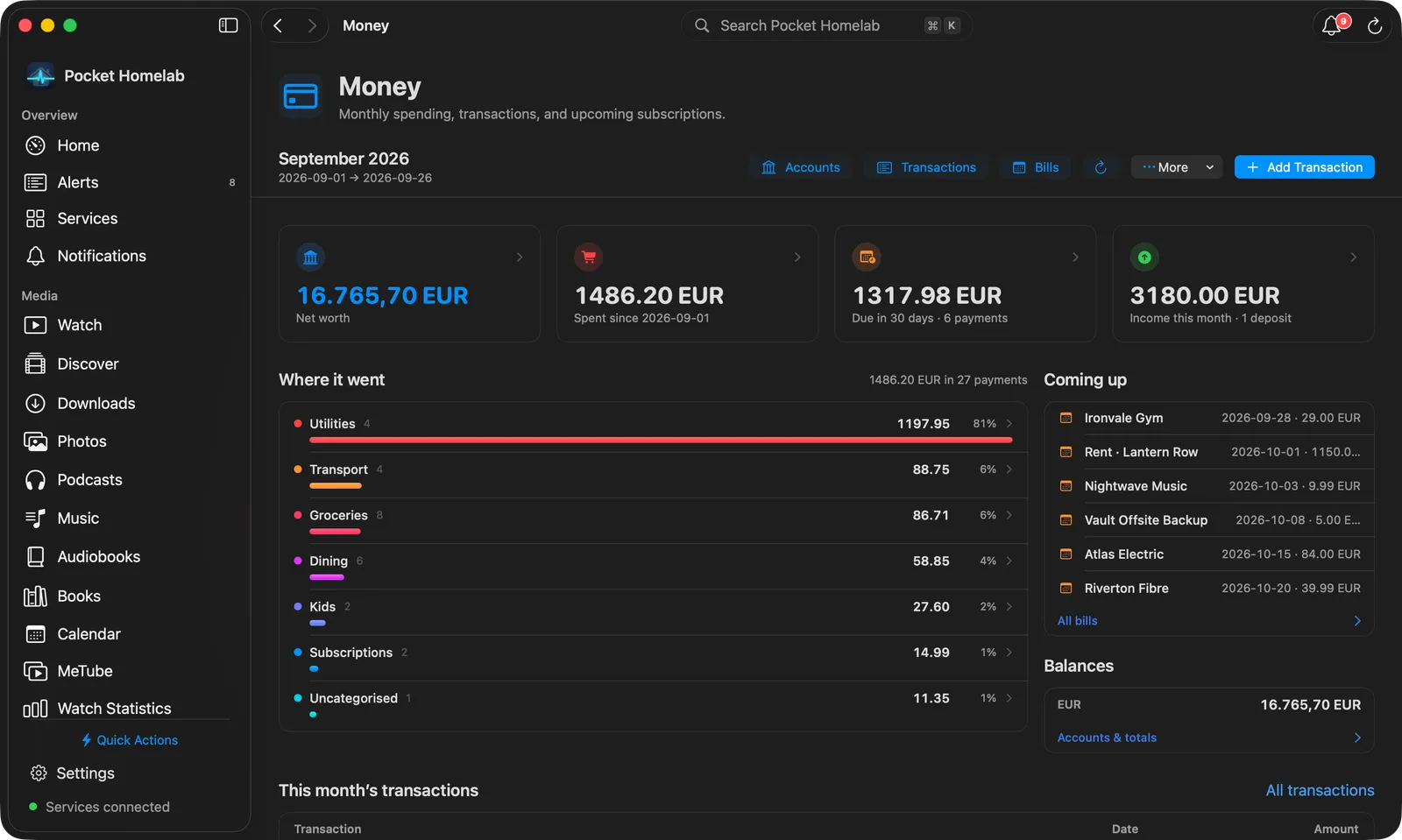1402x840 pixels.
Task: Go forward with the right arrow
Action: pos(312,25)
